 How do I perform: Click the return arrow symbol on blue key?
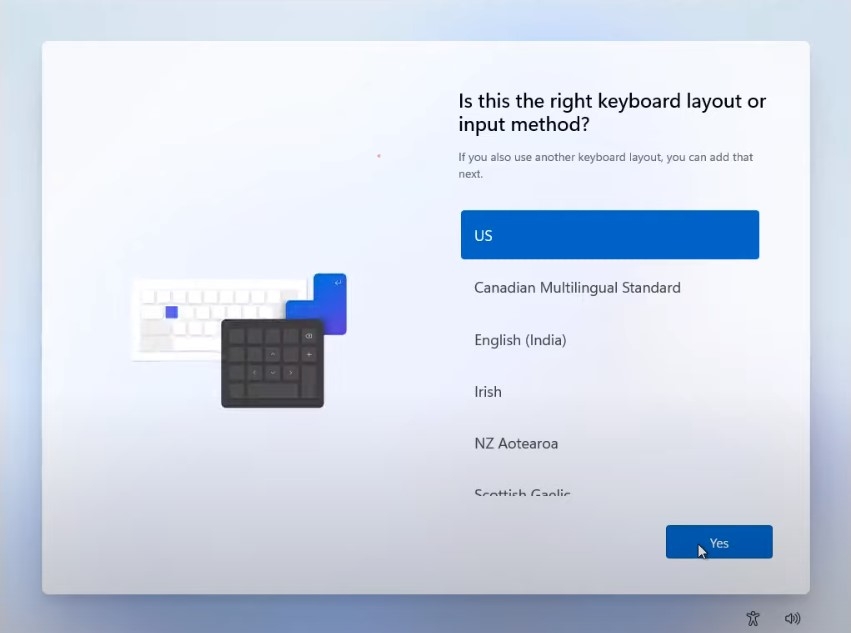point(338,283)
